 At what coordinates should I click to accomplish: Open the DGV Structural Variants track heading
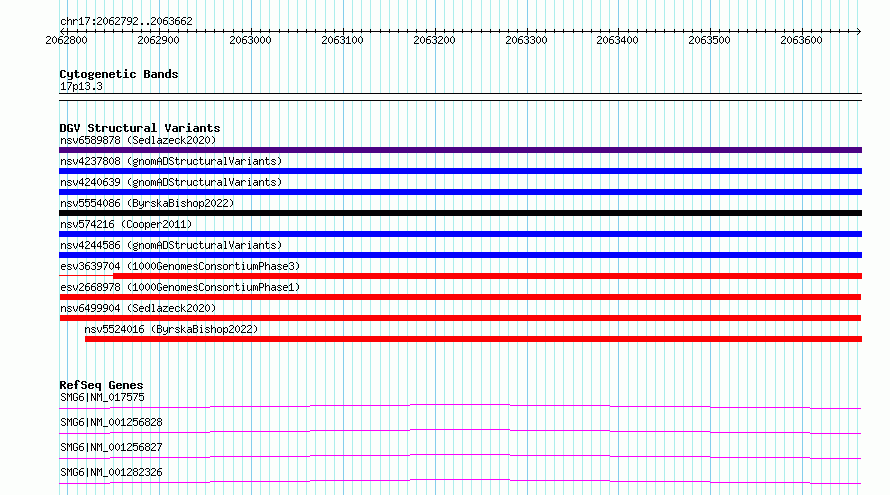tap(140, 128)
